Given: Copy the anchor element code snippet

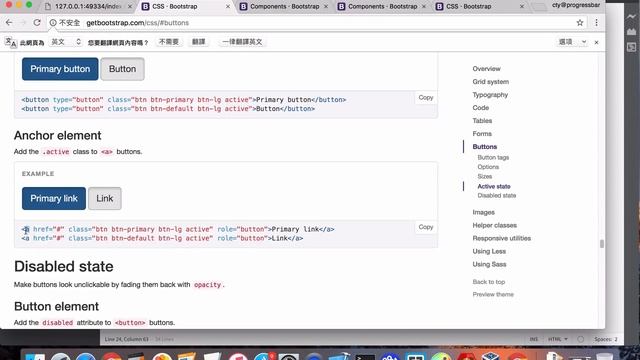Looking at the screenshot, I should tap(426, 227).
